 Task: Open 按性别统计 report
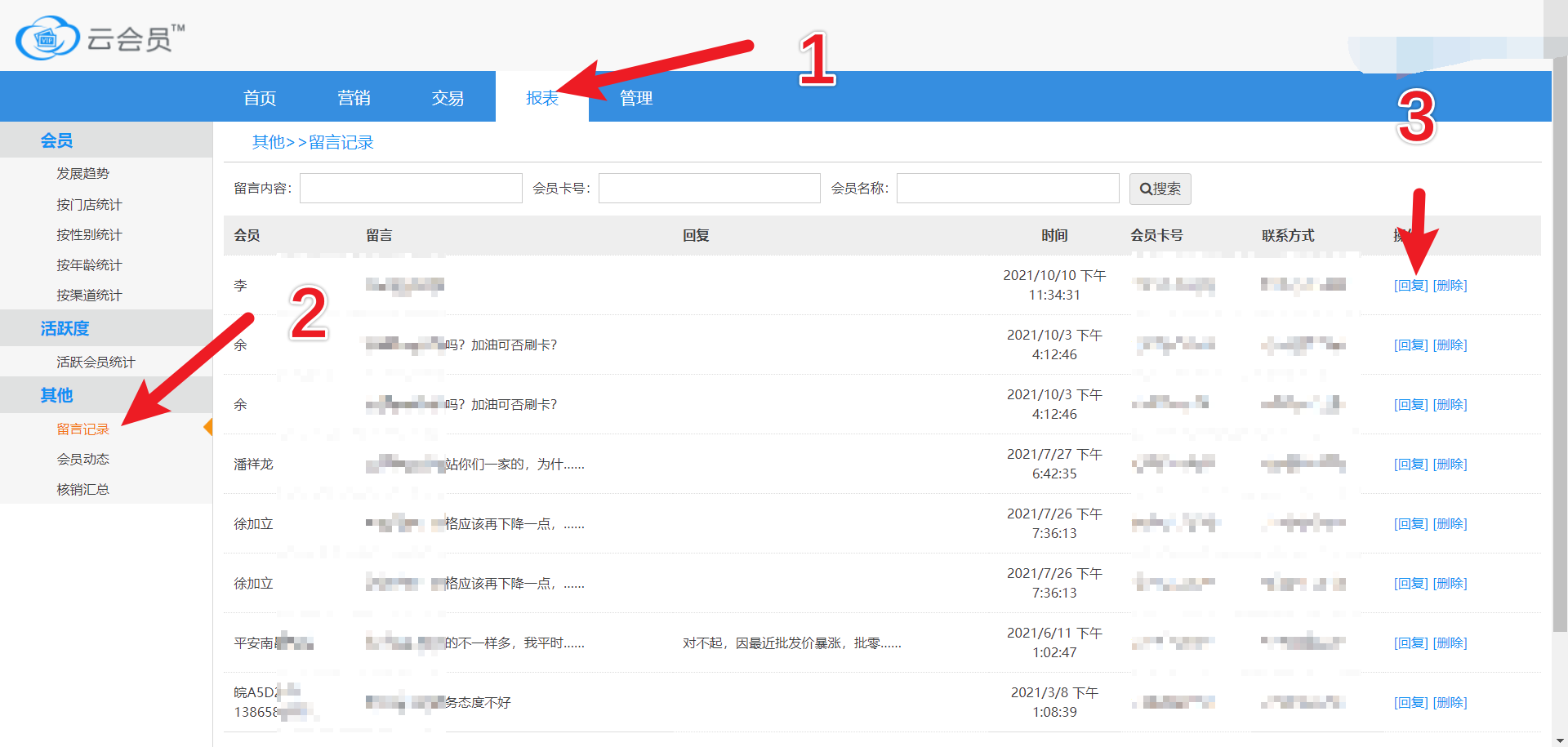(89, 234)
